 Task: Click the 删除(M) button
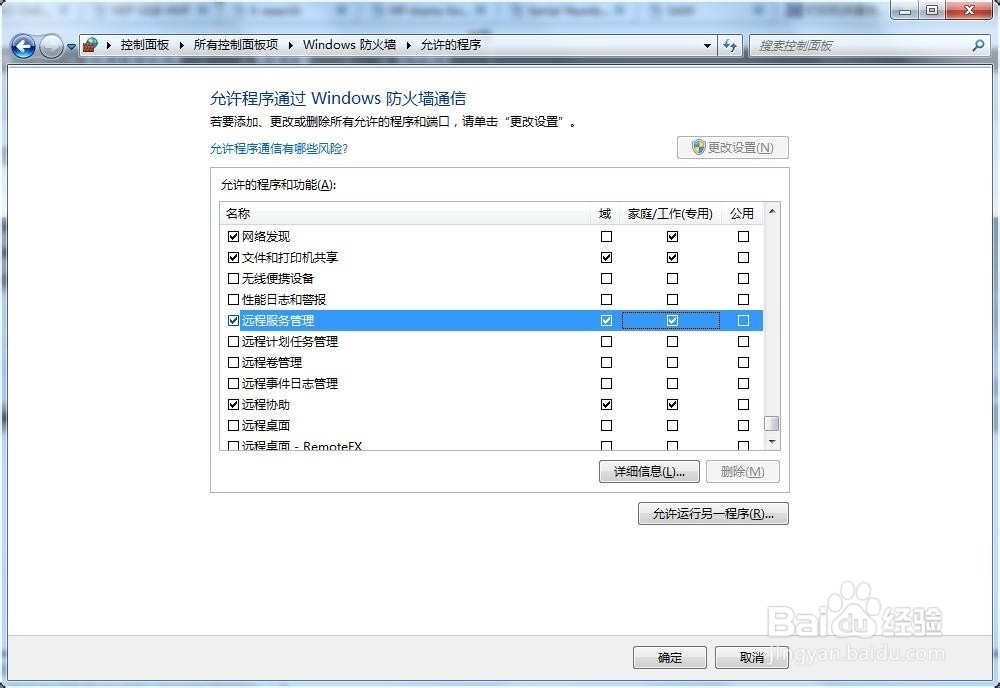(742, 472)
